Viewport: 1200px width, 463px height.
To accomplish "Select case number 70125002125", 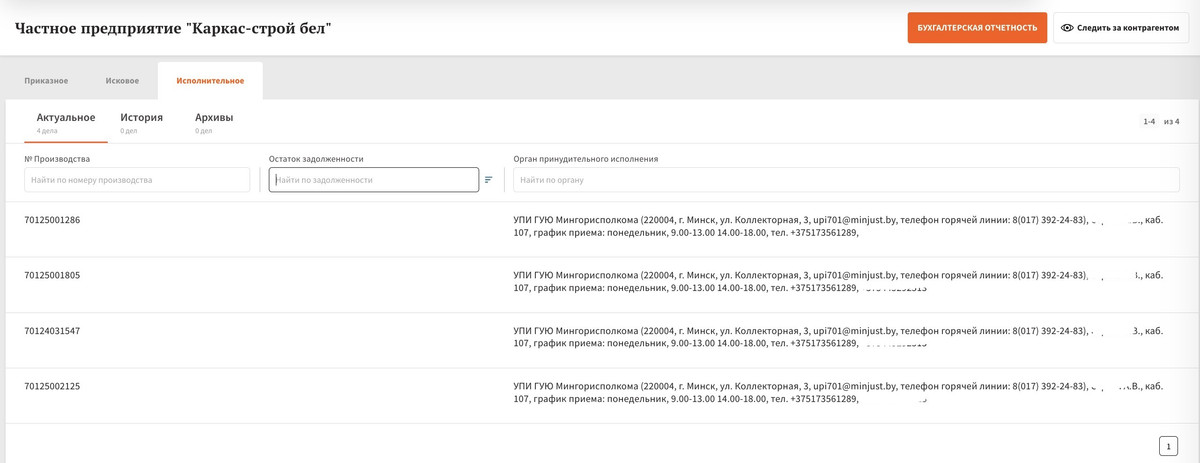I will pos(52,386).
